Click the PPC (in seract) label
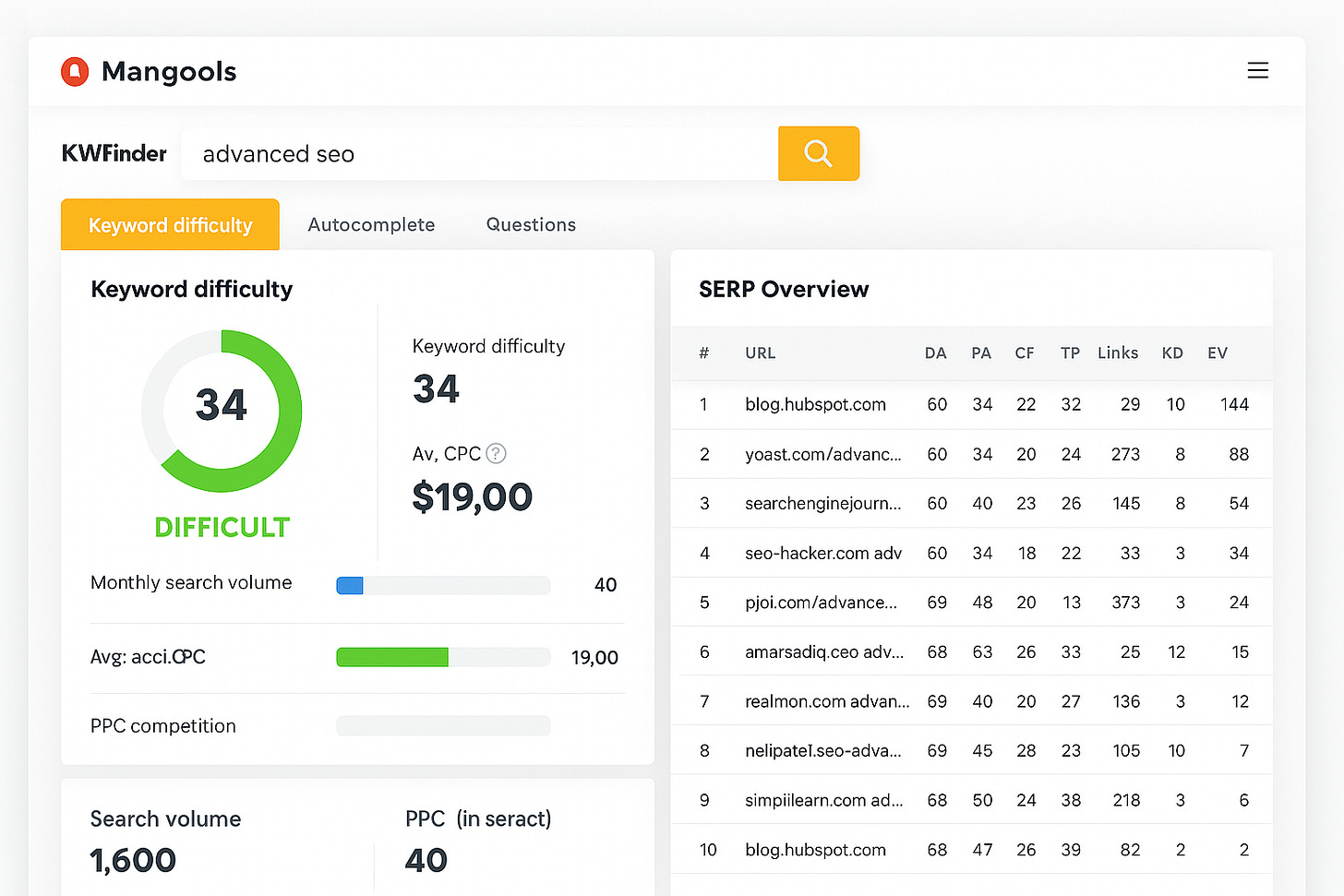The height and width of the screenshot is (896, 1344). (x=478, y=818)
